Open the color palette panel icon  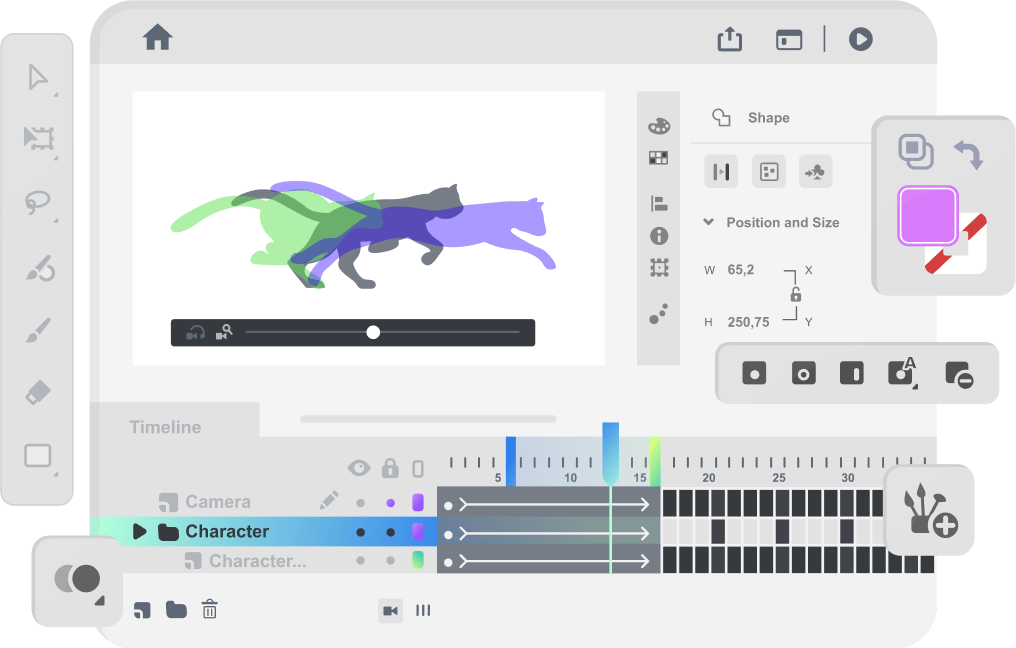pos(658,126)
